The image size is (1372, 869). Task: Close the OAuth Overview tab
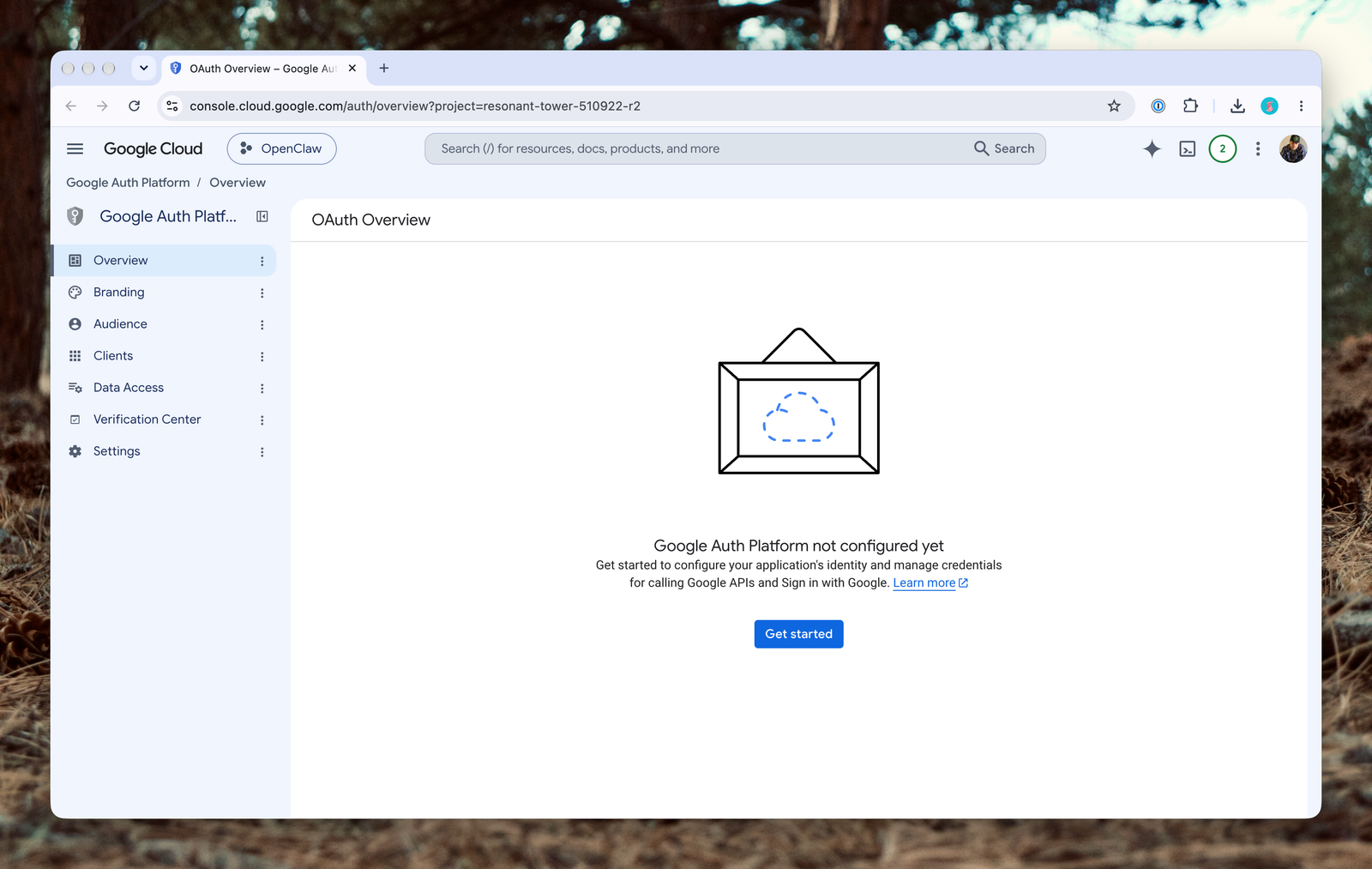pos(352,68)
